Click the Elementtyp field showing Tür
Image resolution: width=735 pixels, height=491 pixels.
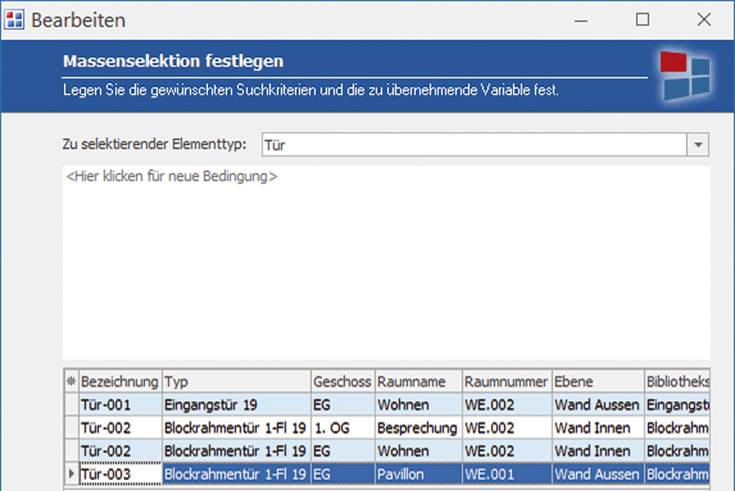[473, 145]
